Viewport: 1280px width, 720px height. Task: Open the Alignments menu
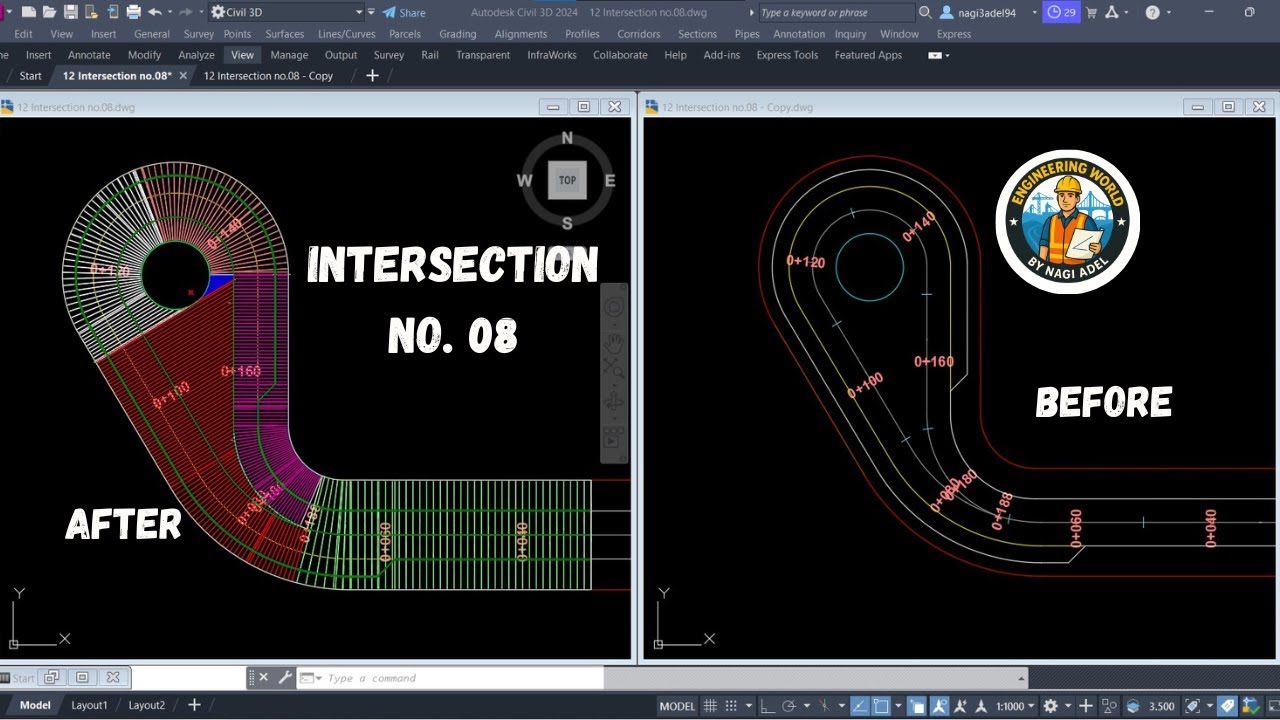click(521, 34)
